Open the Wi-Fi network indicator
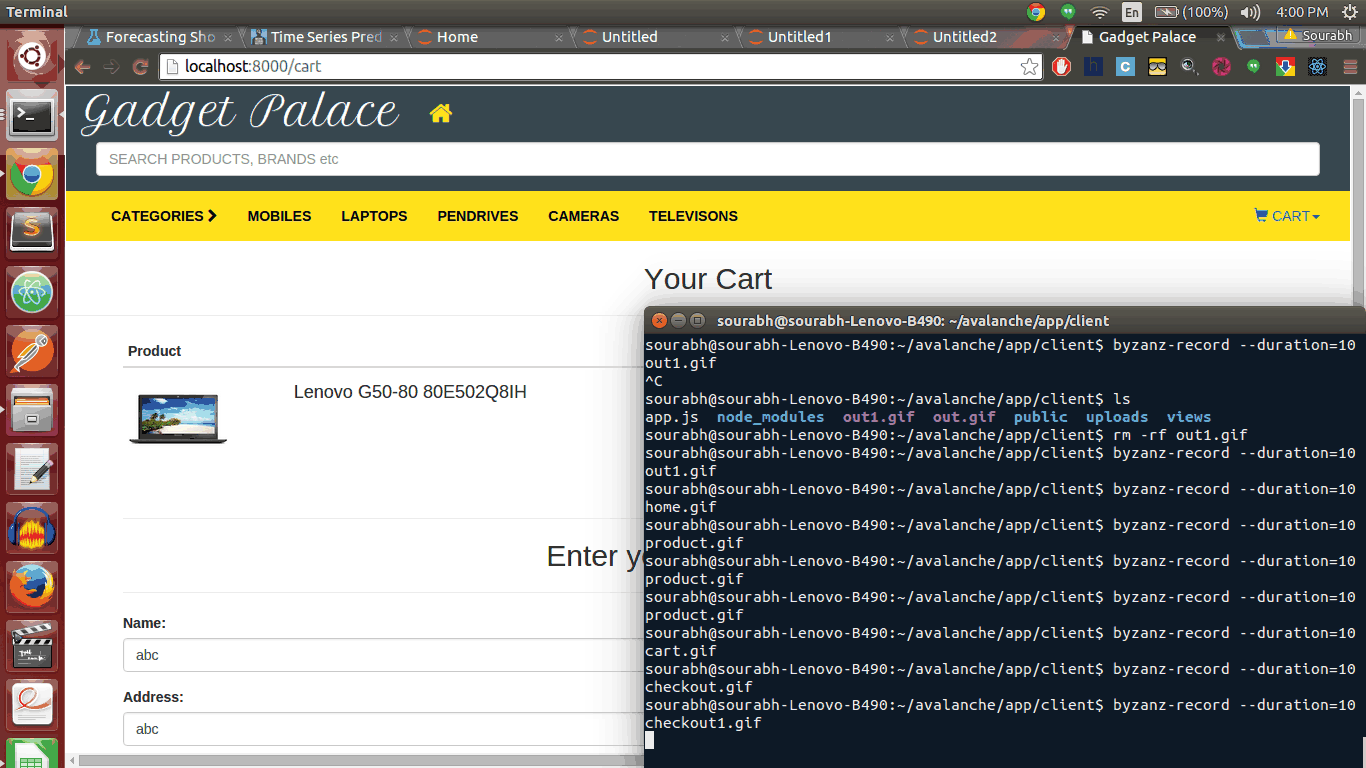Screen dimensions: 1366x768 (x=1100, y=12)
